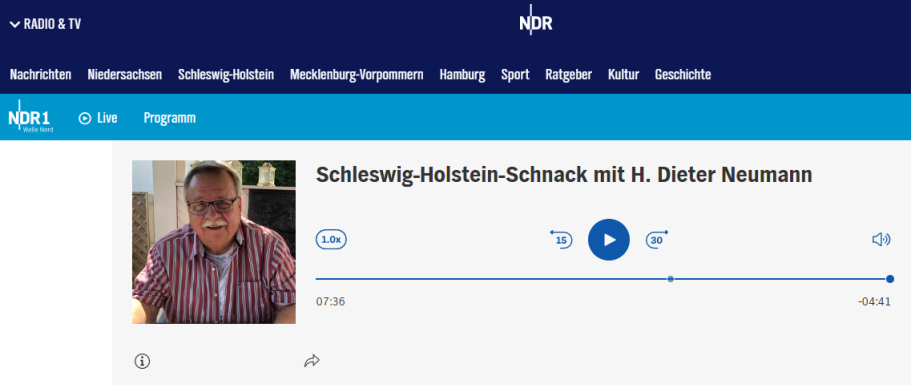Open the Programm page
Viewport: 911px width, 388px height.
[x=170, y=118]
